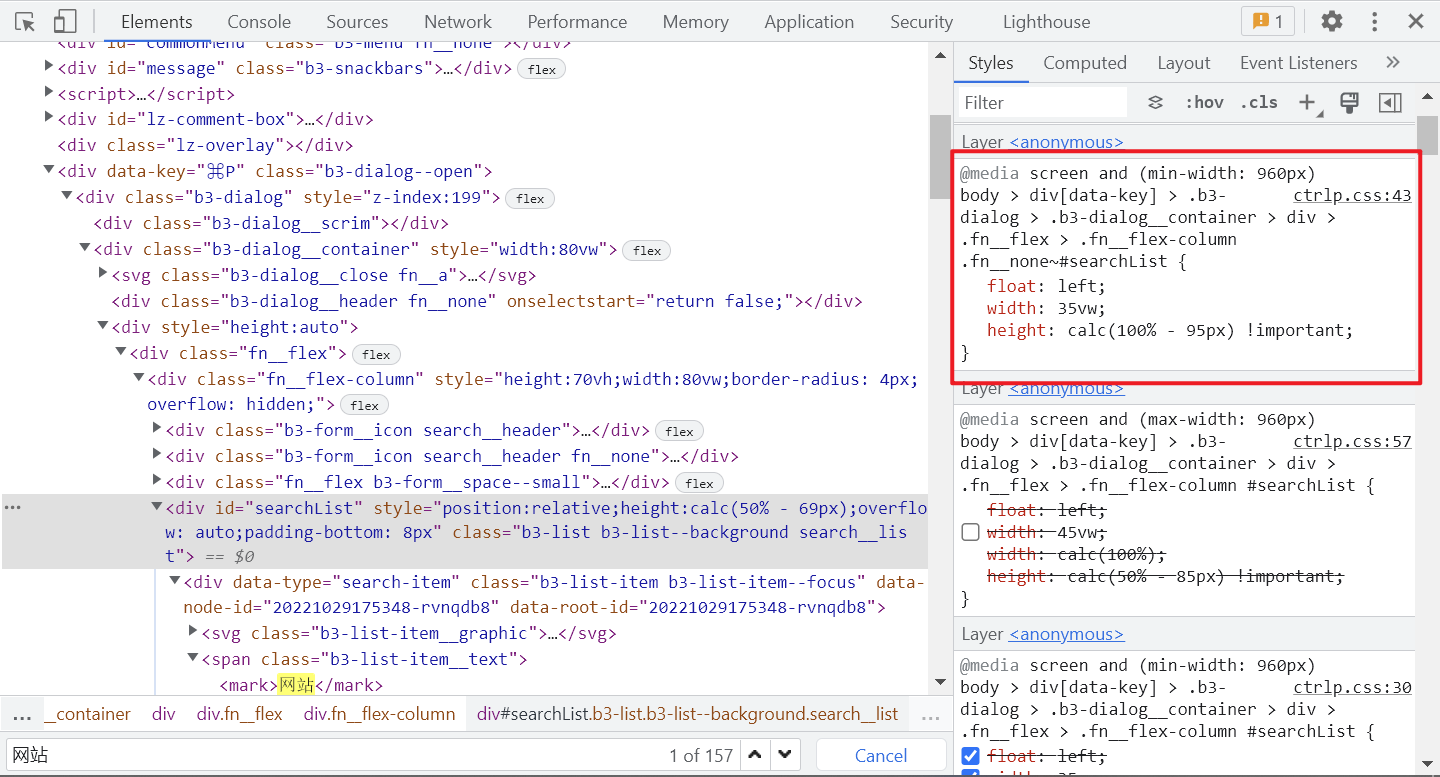Toggle the computed styles sidebar icon
The width and height of the screenshot is (1440, 777).
tap(1350, 102)
